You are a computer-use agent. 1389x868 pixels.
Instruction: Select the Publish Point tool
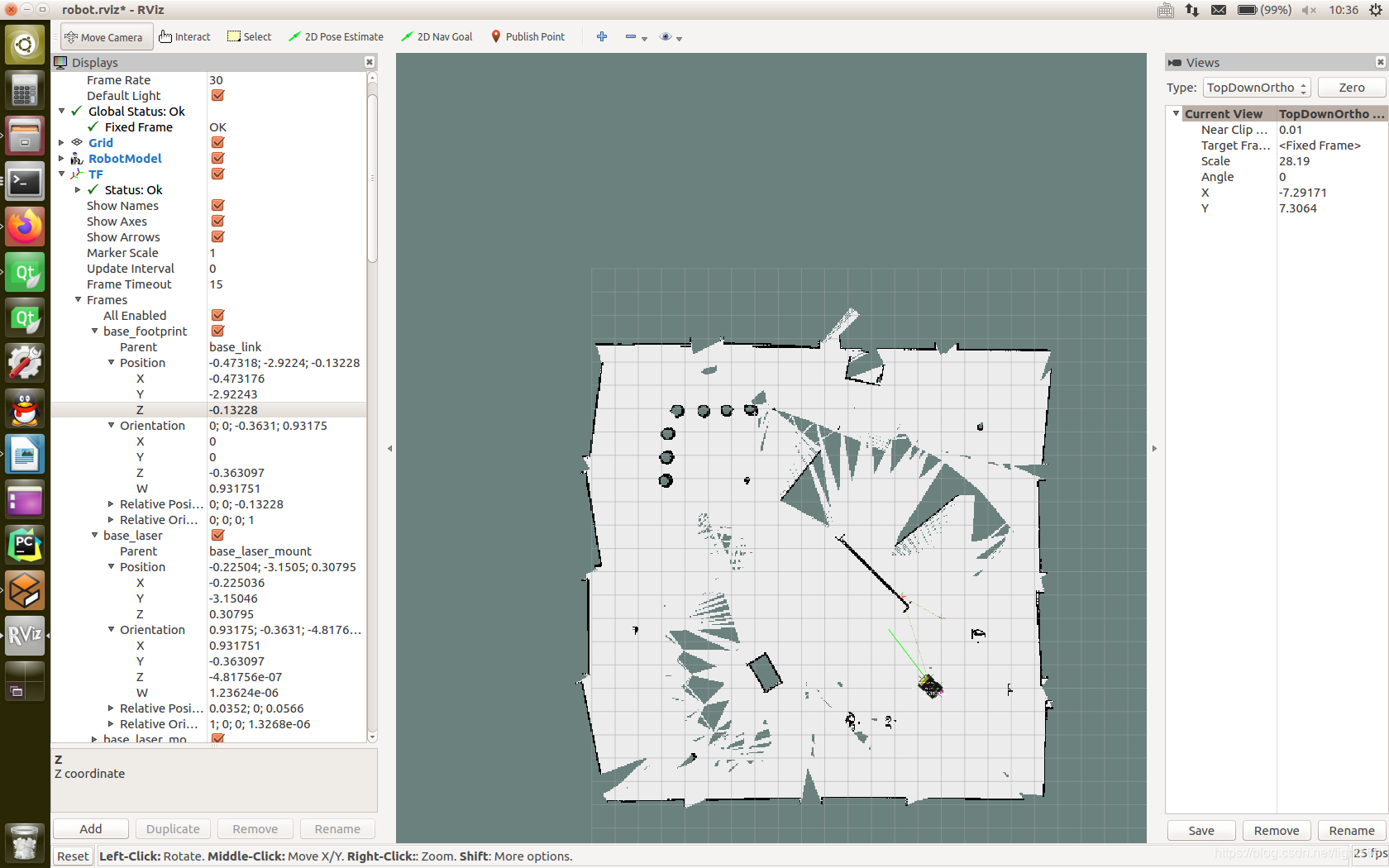click(x=527, y=37)
